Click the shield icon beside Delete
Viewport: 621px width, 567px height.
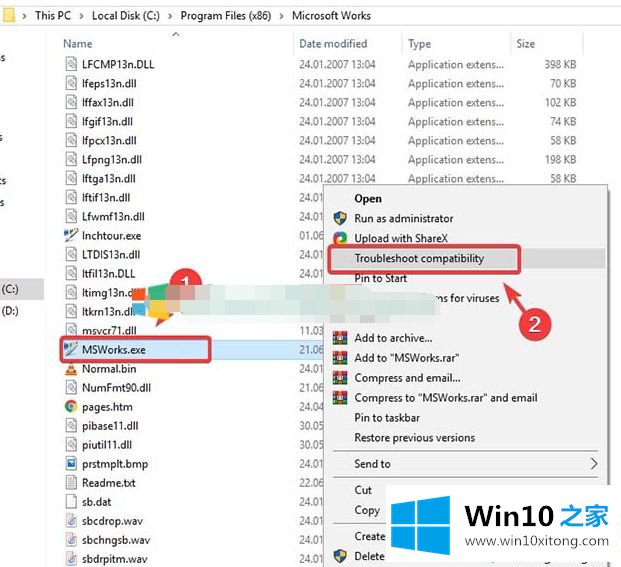click(340, 556)
